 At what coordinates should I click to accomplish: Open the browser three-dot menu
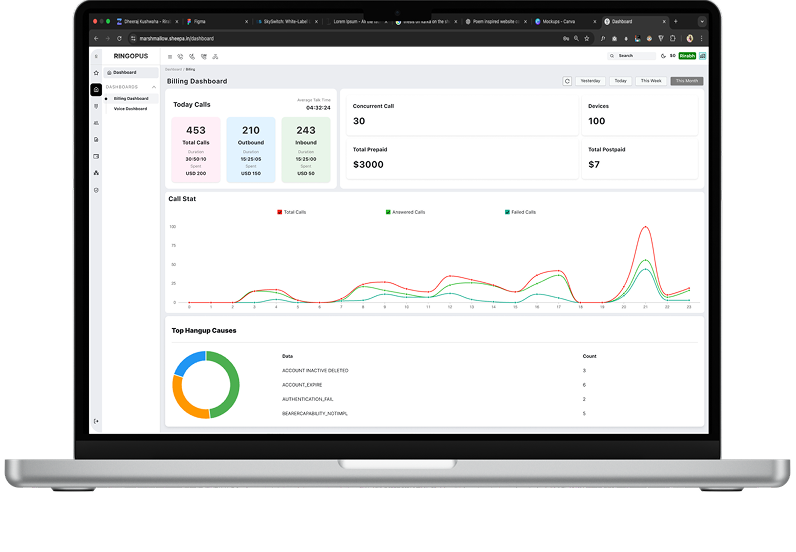(x=702, y=38)
